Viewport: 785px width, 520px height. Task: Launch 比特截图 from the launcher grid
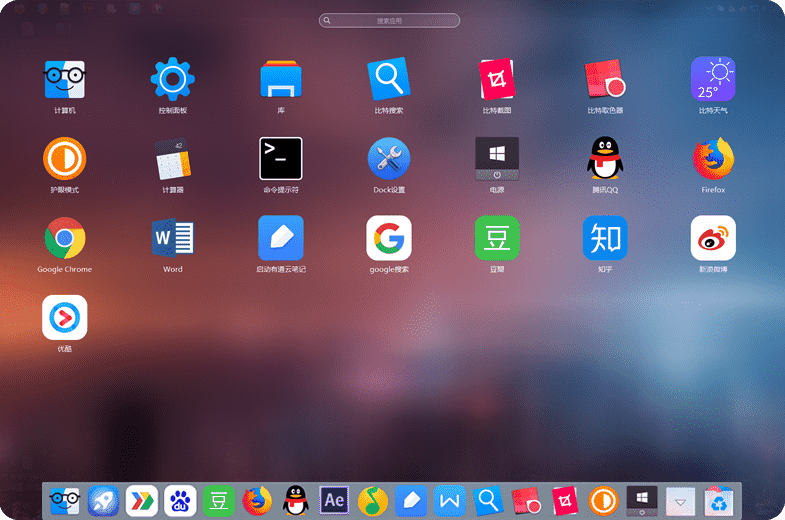pos(497,79)
